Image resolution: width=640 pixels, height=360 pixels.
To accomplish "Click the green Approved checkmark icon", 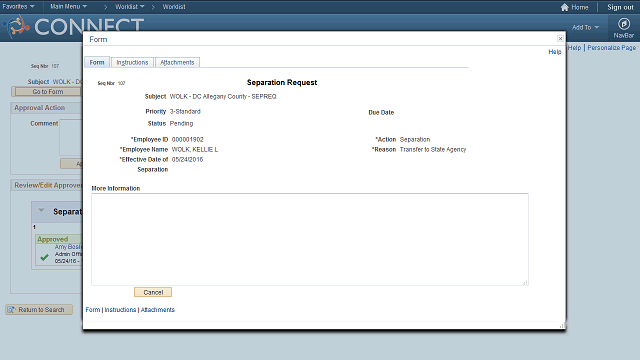I will 44,258.
